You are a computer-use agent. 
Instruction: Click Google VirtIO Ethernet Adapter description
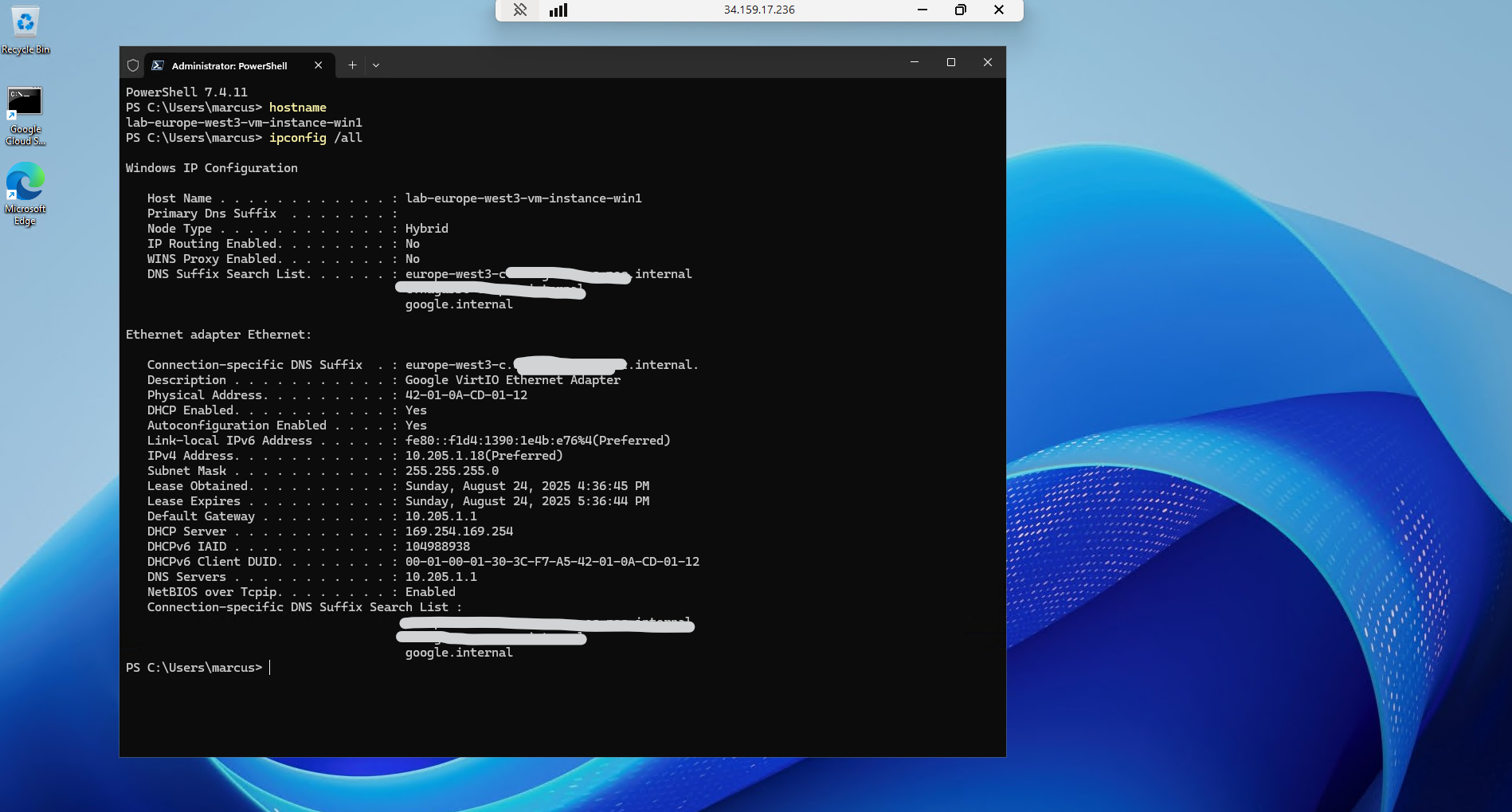[x=513, y=380]
